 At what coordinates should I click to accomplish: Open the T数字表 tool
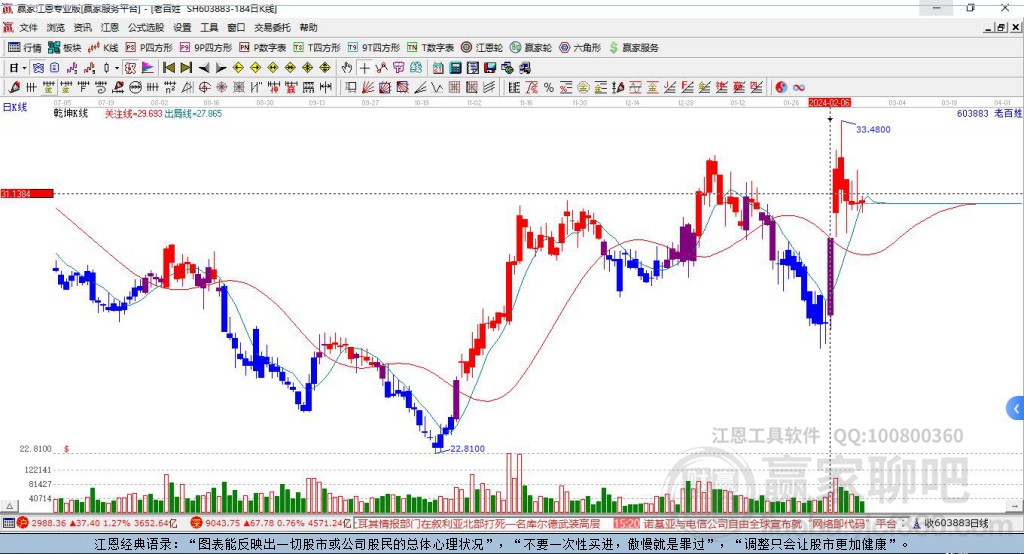(430, 48)
